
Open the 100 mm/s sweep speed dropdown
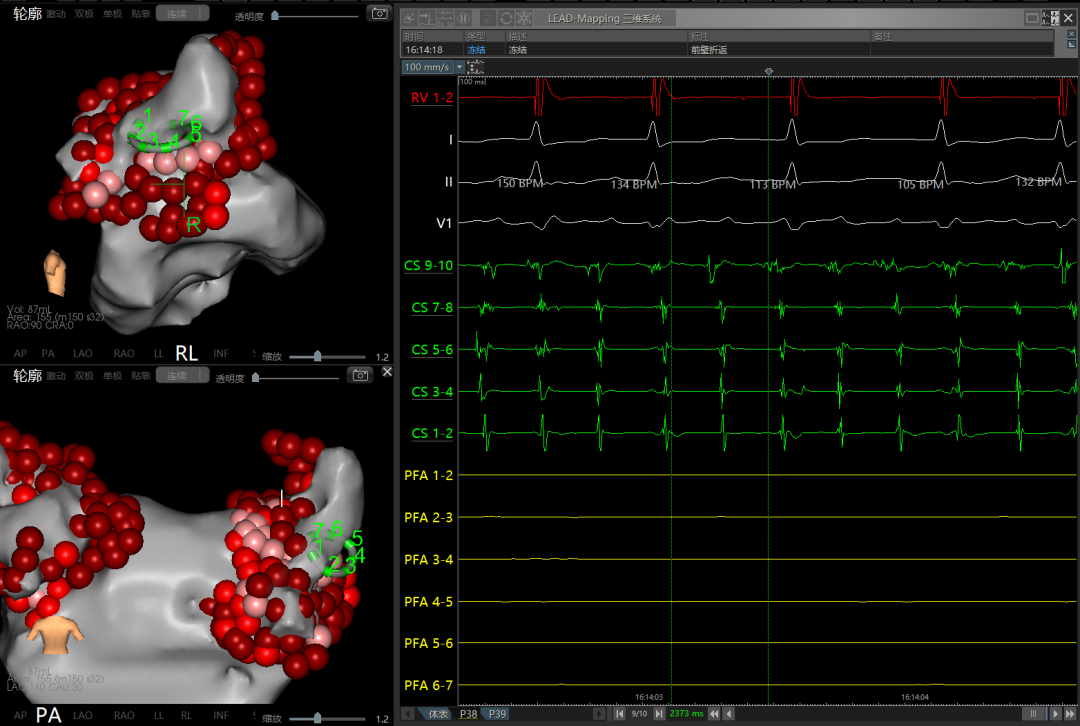coord(459,67)
